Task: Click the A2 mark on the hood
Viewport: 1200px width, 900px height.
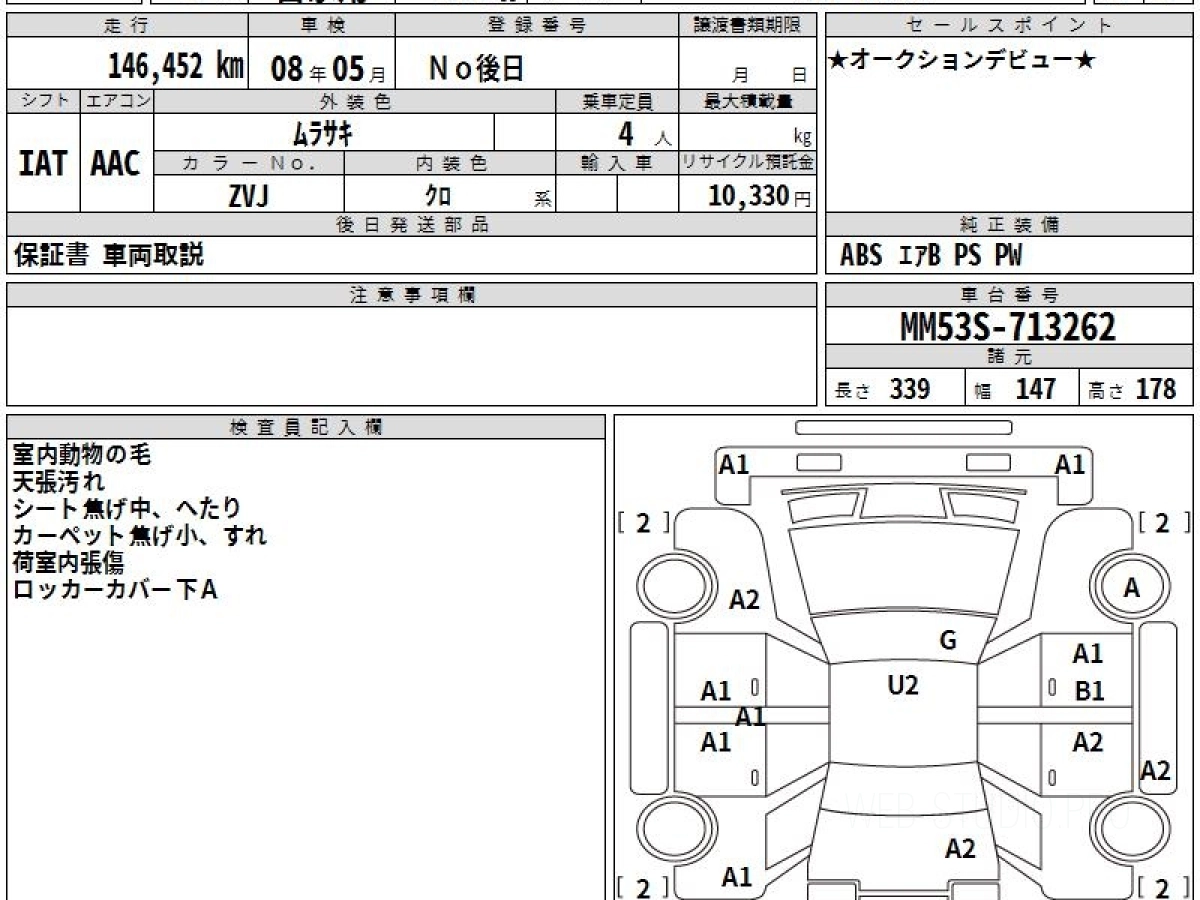Action: [744, 600]
